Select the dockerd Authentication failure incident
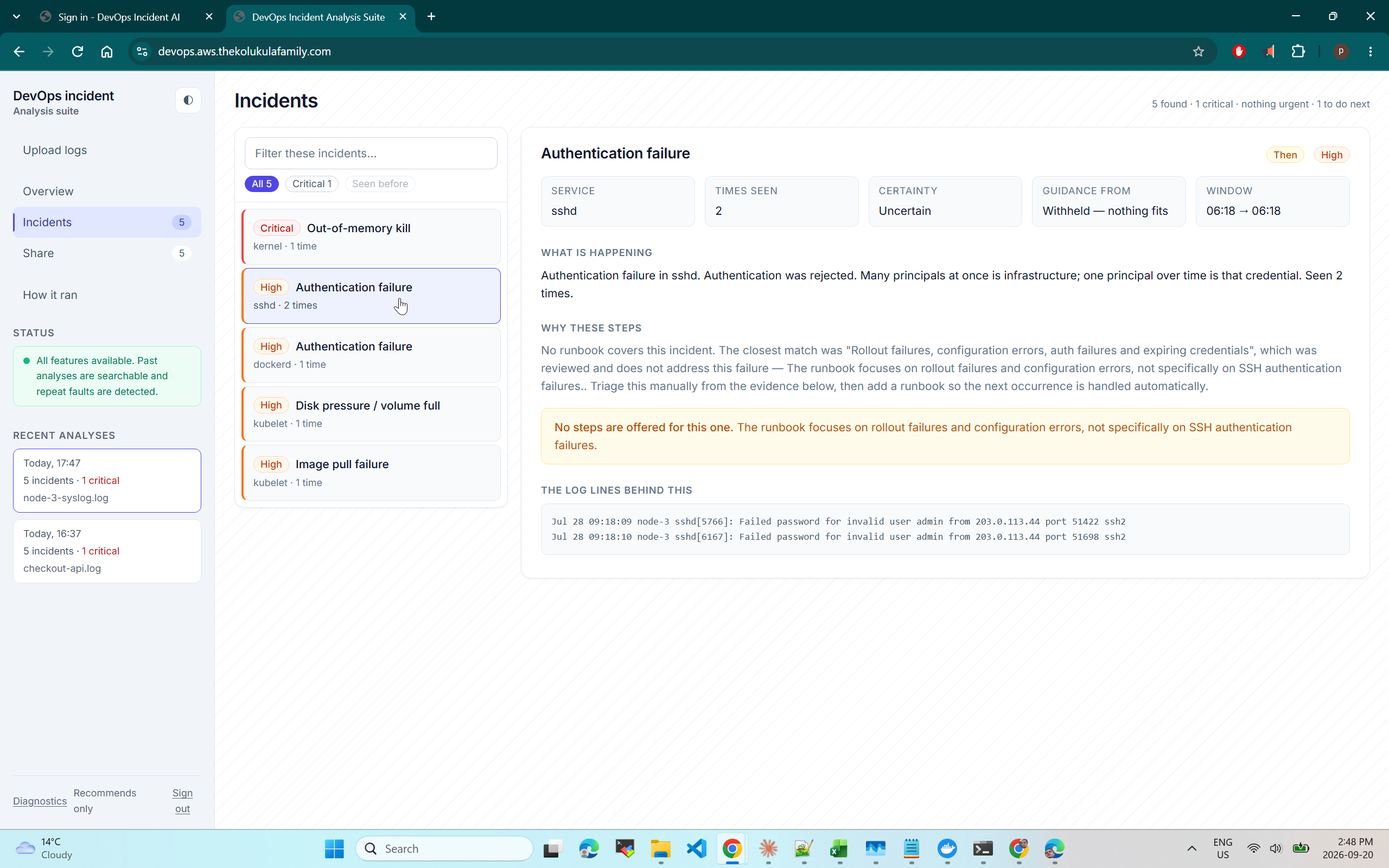This screenshot has height=868, width=1389. (371, 355)
